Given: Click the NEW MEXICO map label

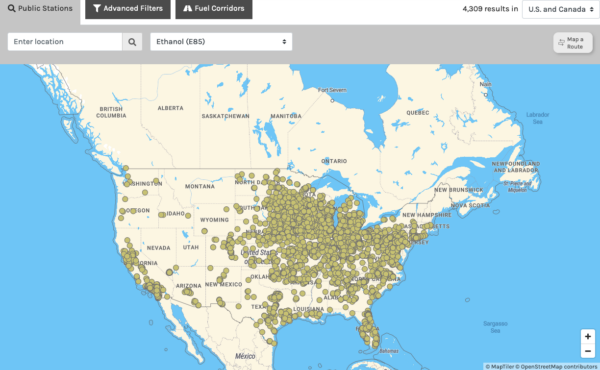Looking at the screenshot, I should (x=223, y=284).
